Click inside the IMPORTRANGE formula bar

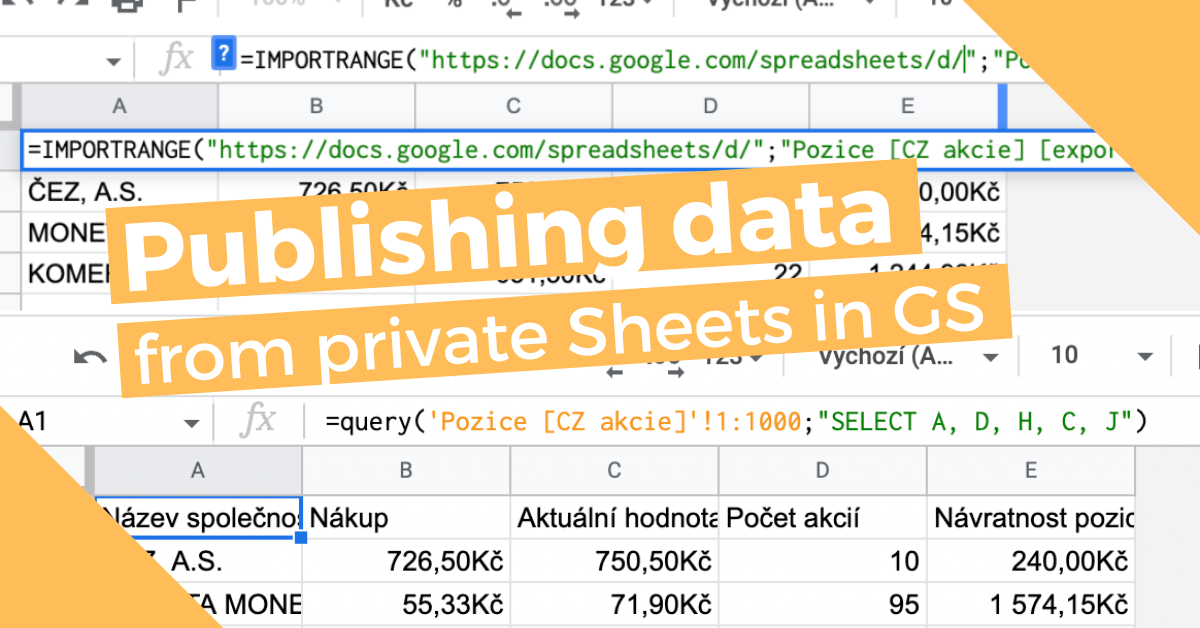click(x=600, y=59)
